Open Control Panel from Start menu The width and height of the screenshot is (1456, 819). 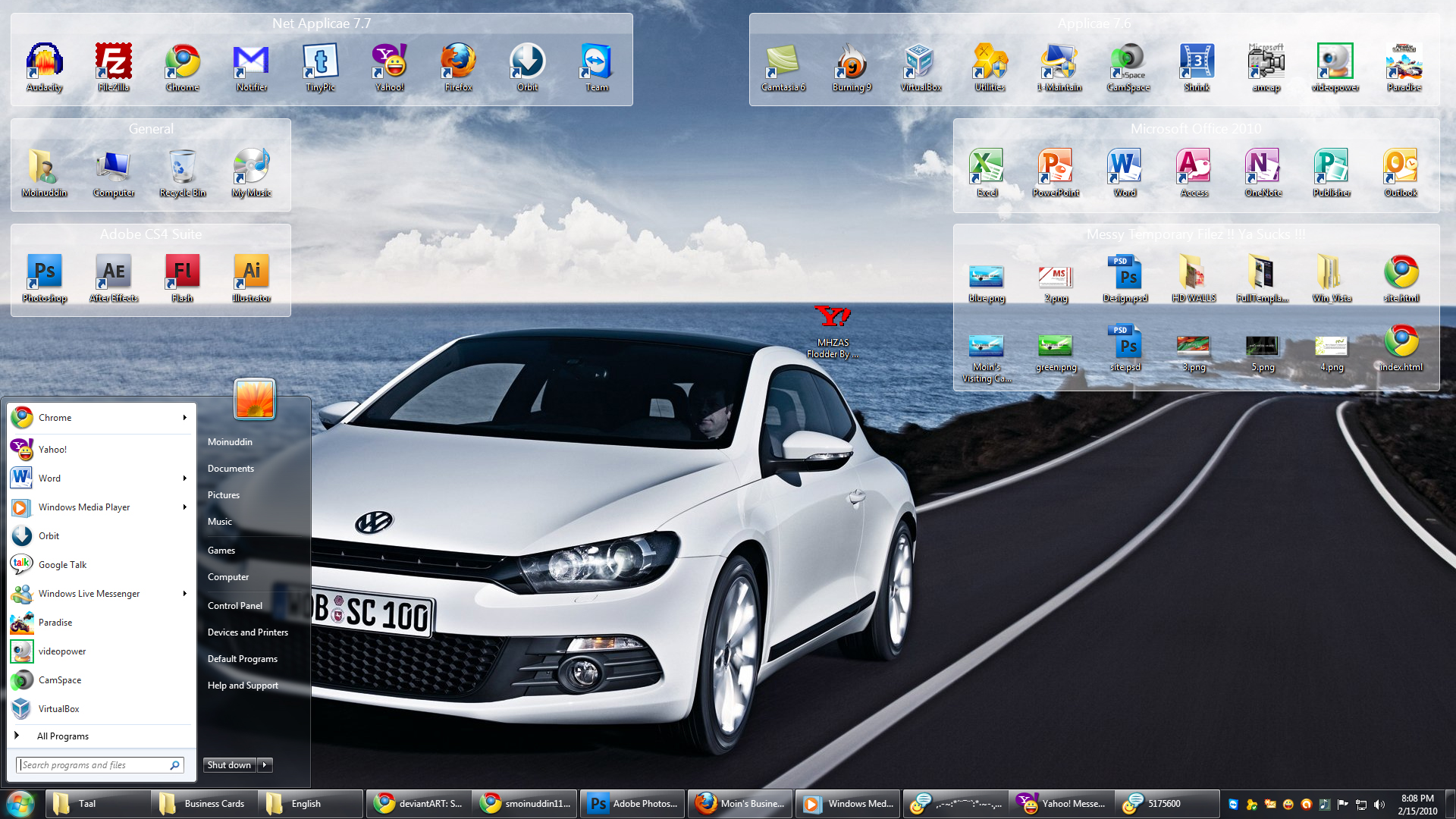point(235,605)
